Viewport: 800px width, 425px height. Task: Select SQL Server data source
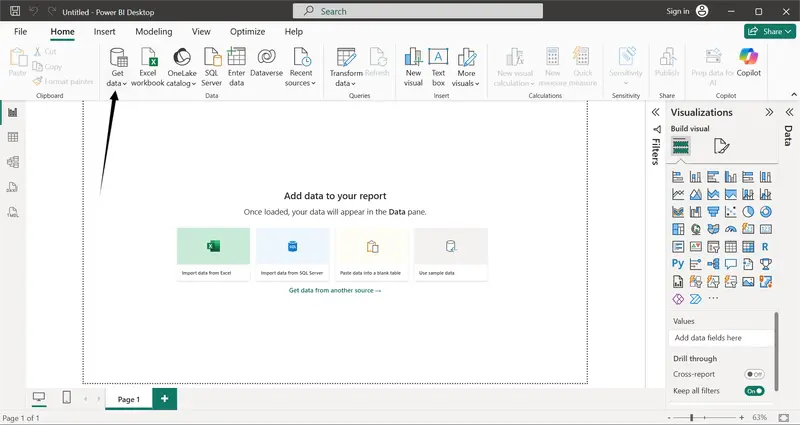coord(211,67)
